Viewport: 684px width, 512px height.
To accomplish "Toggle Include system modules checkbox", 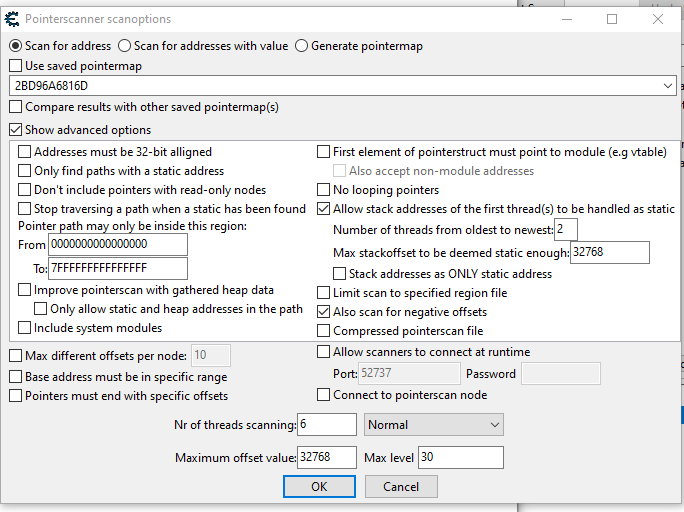I will point(25,328).
